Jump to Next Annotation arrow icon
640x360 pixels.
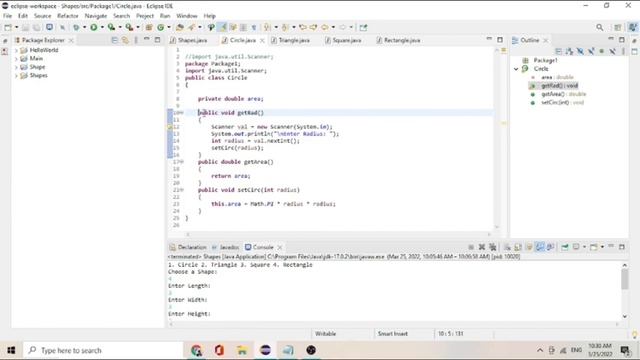[267, 27]
